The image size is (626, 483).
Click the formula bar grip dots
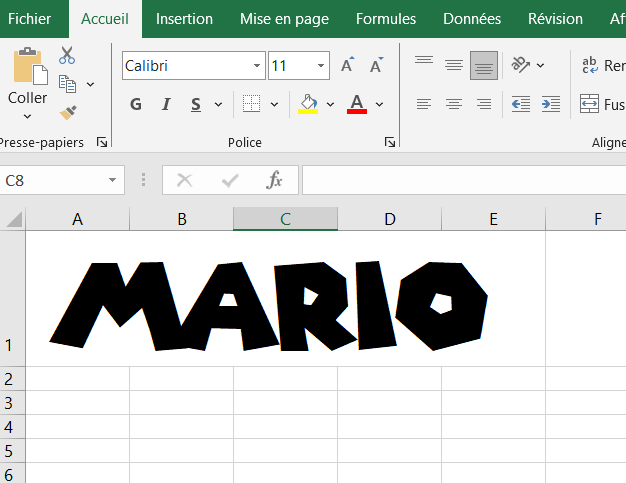point(143,180)
